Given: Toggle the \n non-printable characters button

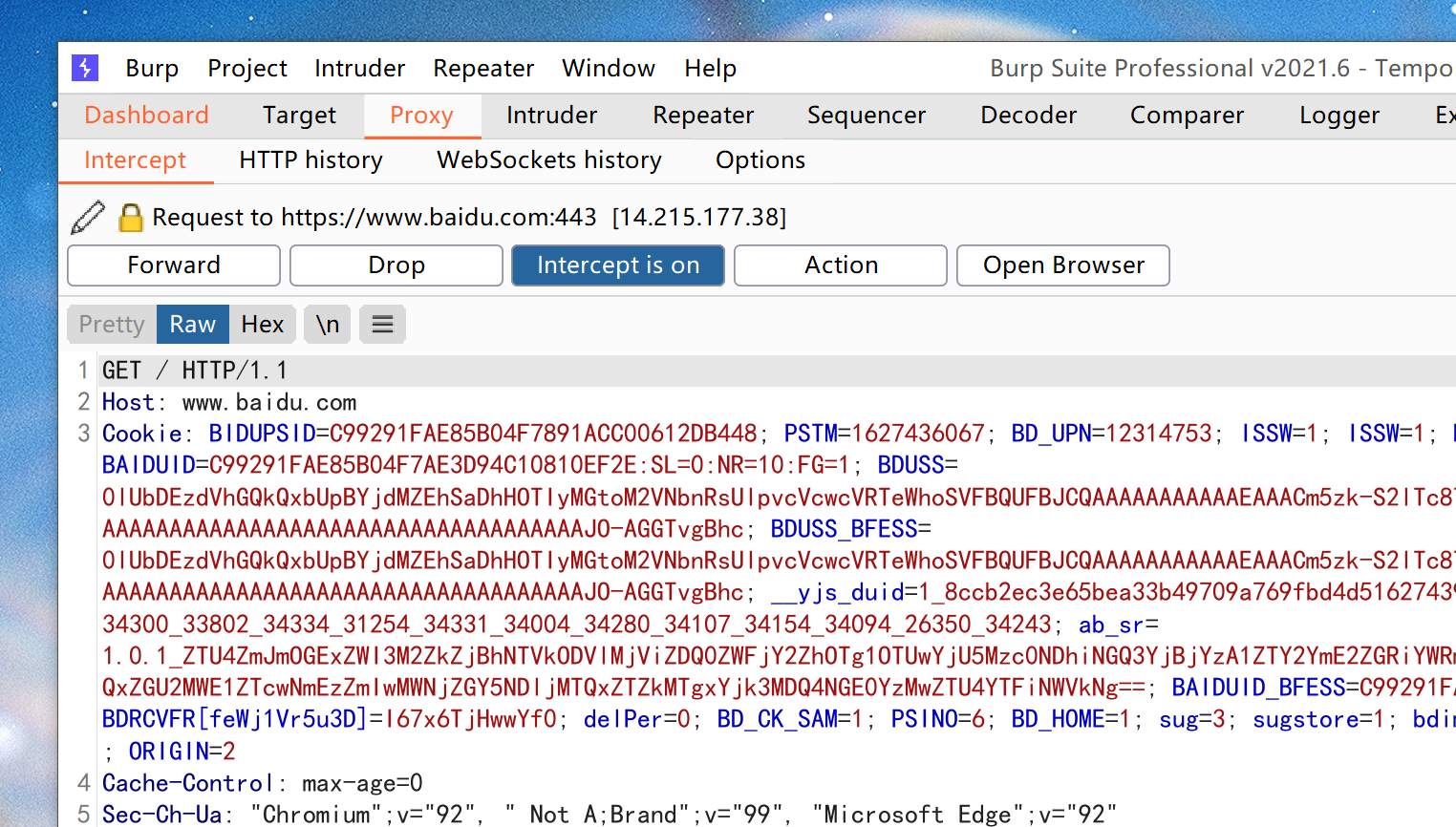Looking at the screenshot, I should [328, 325].
